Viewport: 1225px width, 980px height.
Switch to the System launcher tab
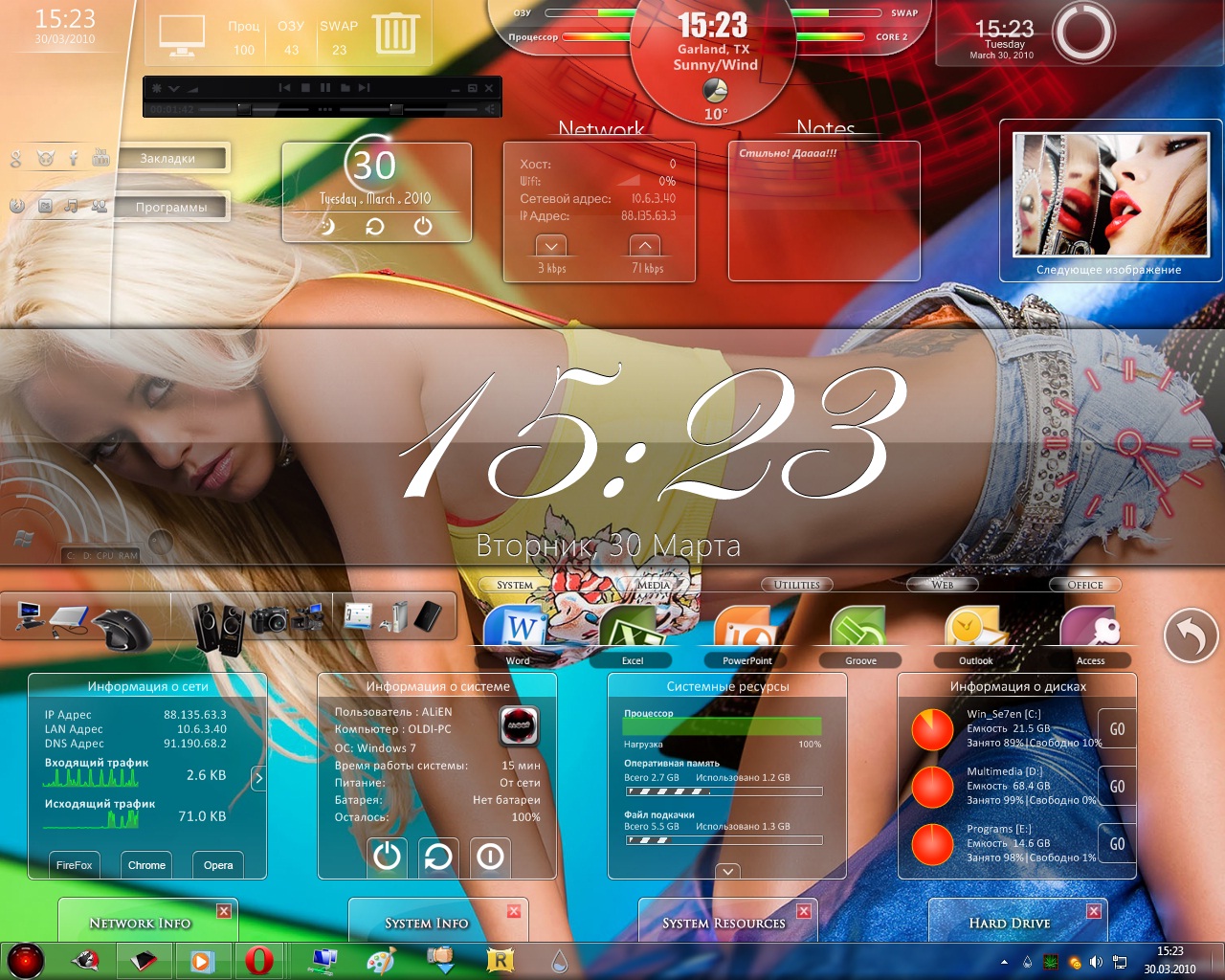515,585
